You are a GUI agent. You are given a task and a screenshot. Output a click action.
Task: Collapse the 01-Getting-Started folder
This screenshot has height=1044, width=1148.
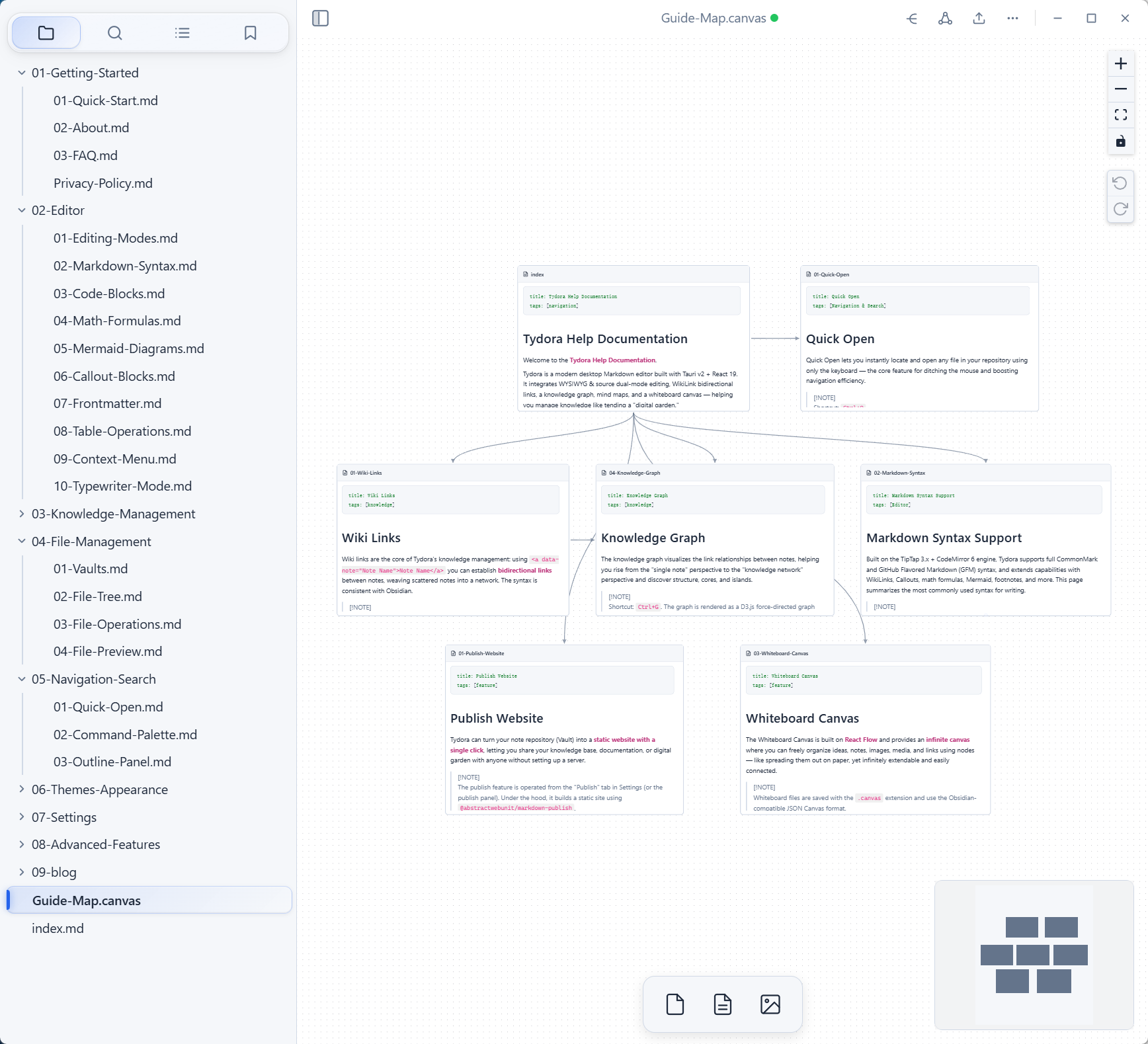tap(22, 73)
